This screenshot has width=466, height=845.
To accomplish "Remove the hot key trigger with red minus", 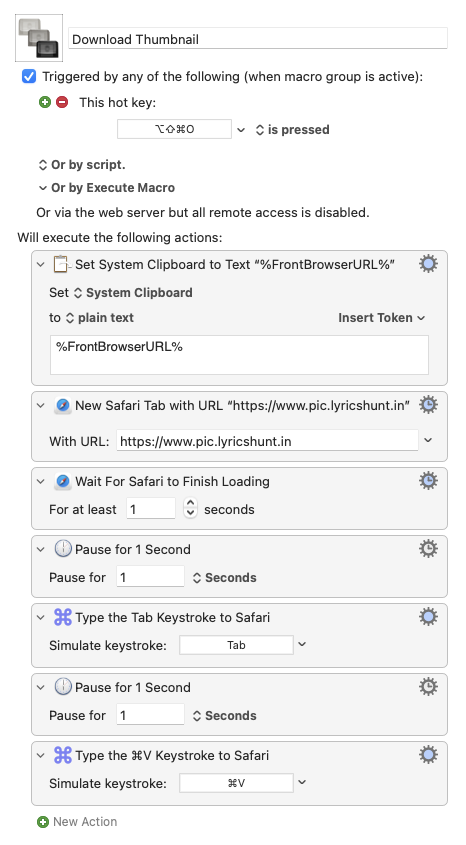I will click(x=62, y=102).
